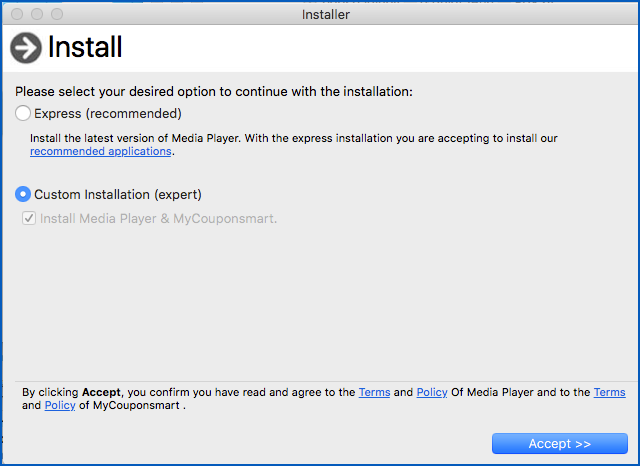Click the "Please select your desired option" instruction text
The height and width of the screenshot is (466, 640).
[x=213, y=92]
